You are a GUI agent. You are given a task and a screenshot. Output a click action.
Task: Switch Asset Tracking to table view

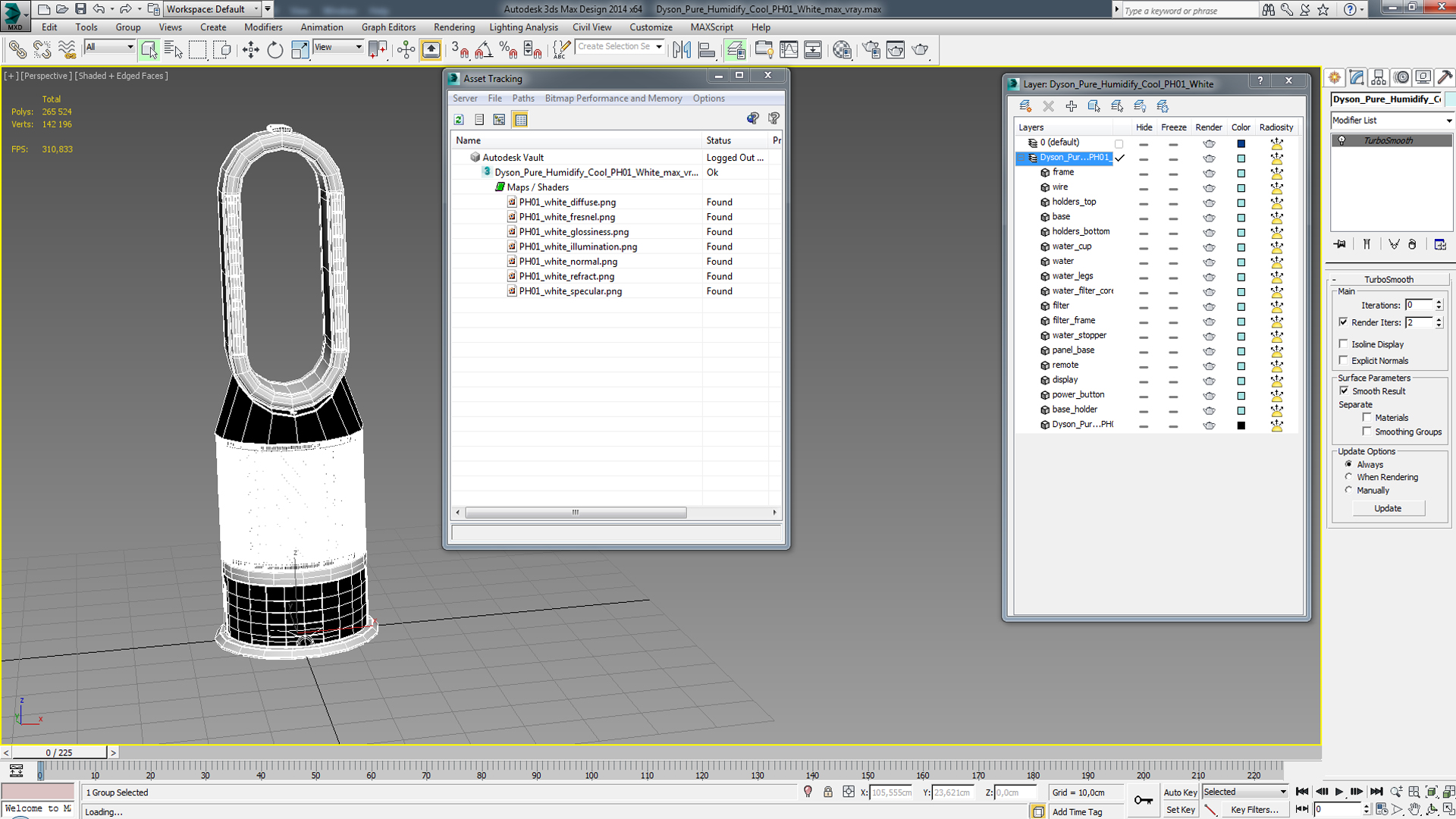pyautogui.click(x=520, y=119)
